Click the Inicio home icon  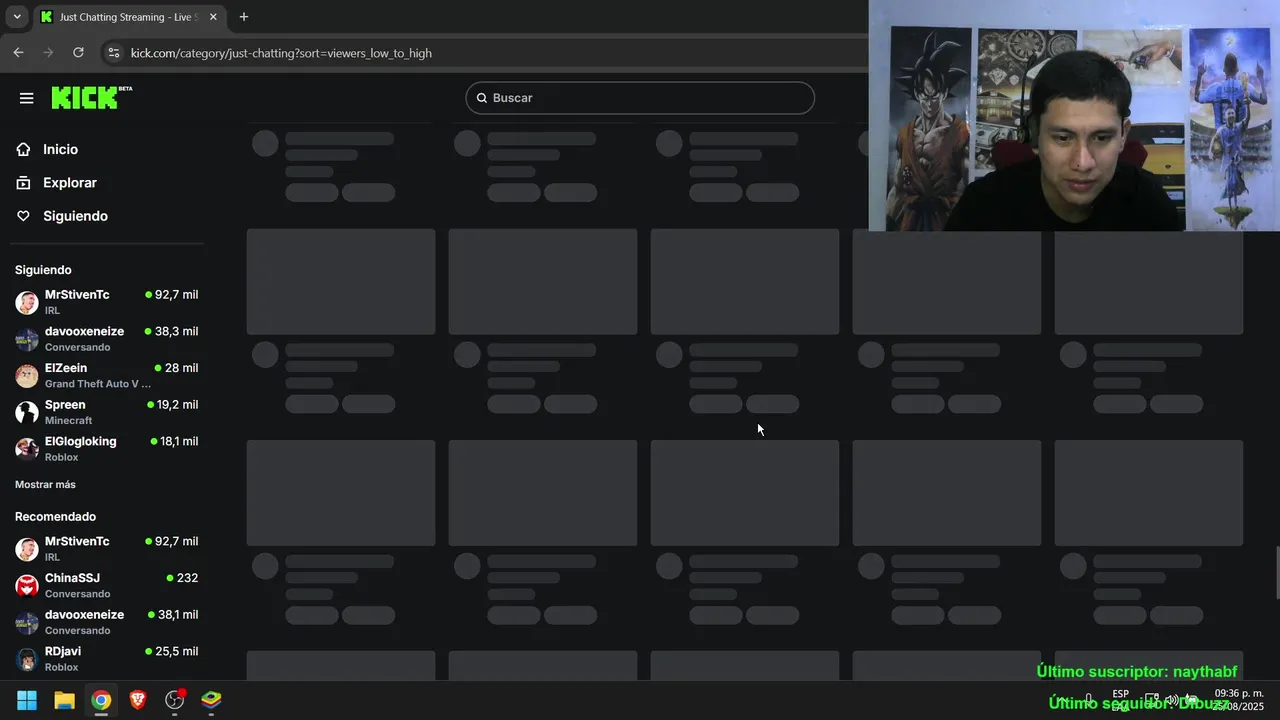(x=24, y=149)
